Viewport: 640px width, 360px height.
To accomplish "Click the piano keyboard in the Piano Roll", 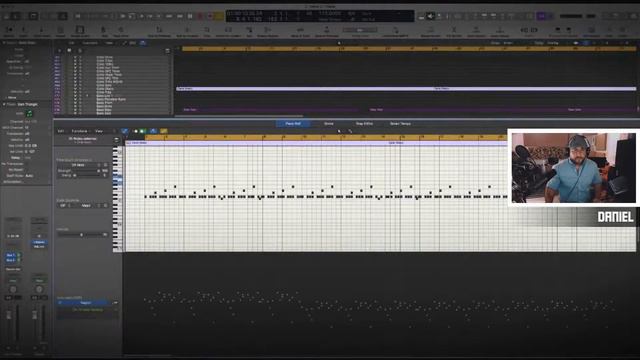I will (x=118, y=199).
